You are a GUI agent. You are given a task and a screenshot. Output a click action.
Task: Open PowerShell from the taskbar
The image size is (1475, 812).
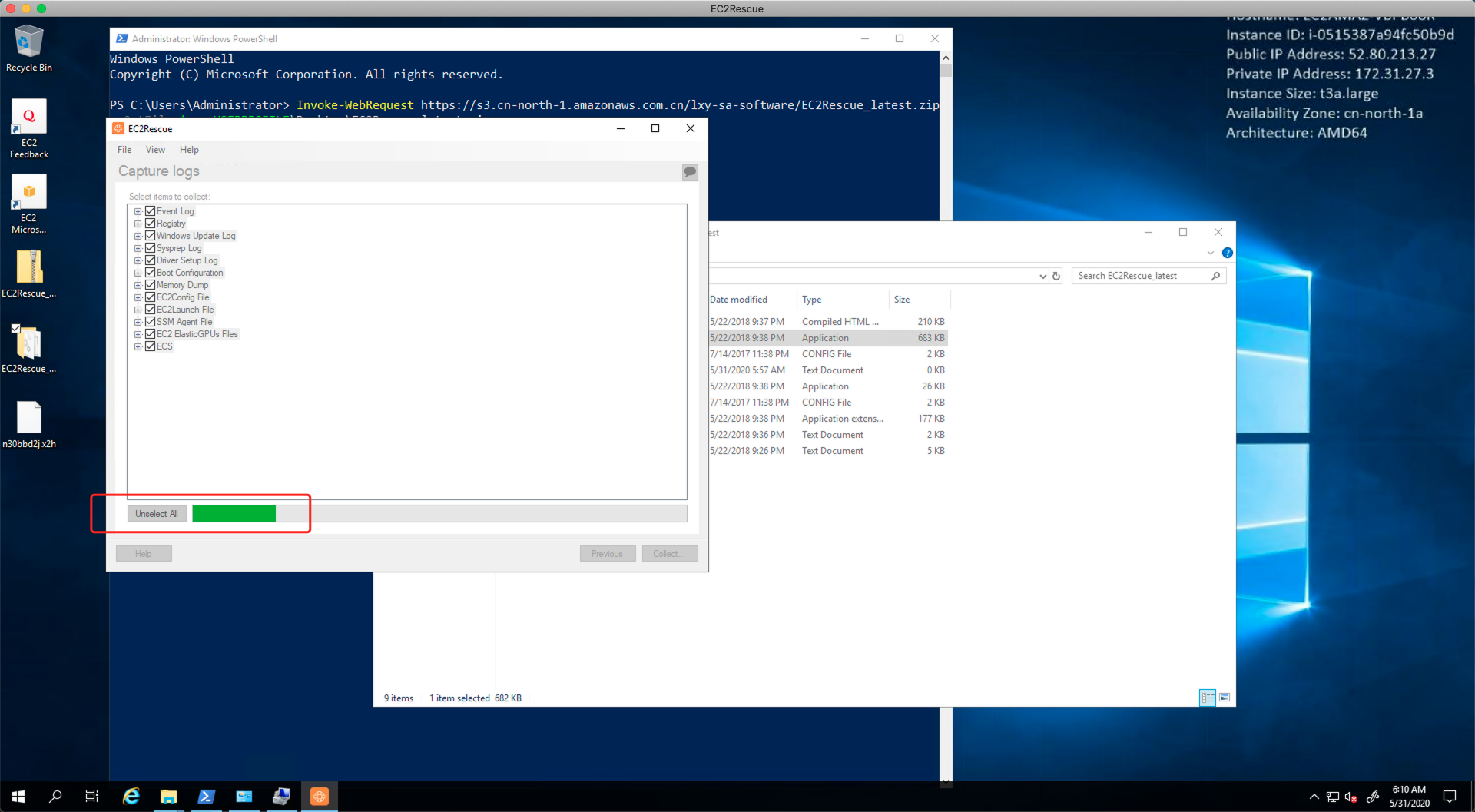click(x=206, y=797)
